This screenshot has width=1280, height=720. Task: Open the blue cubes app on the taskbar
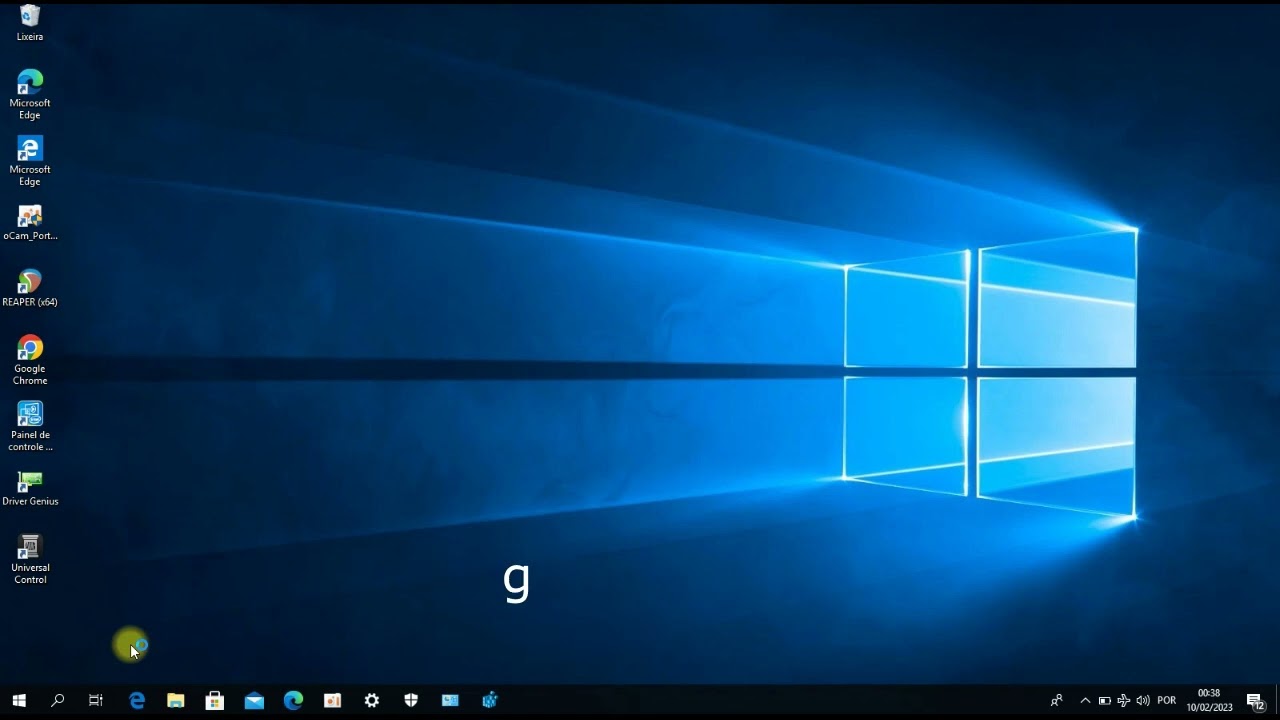(x=489, y=701)
